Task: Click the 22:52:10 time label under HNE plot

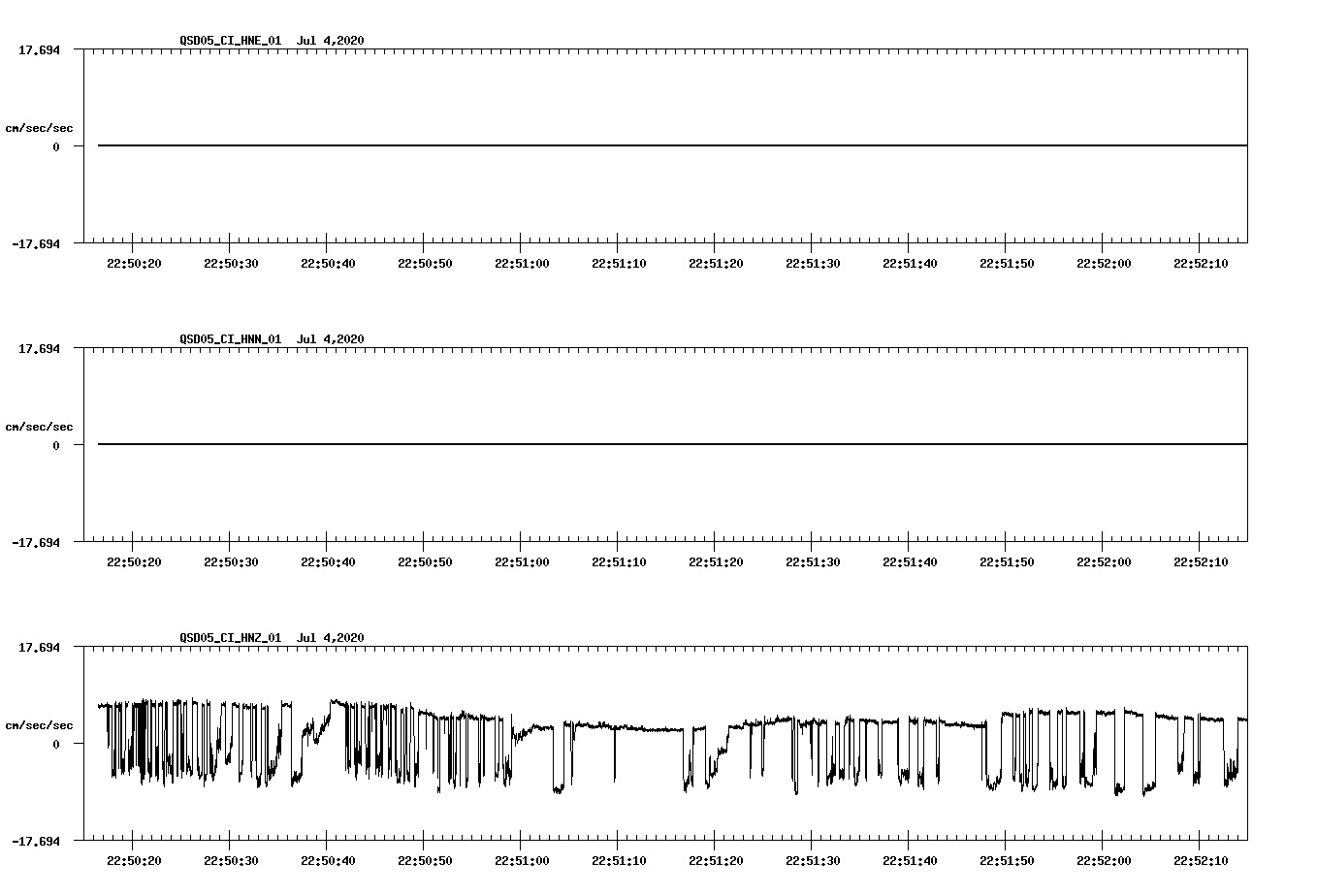Action: click(1201, 264)
